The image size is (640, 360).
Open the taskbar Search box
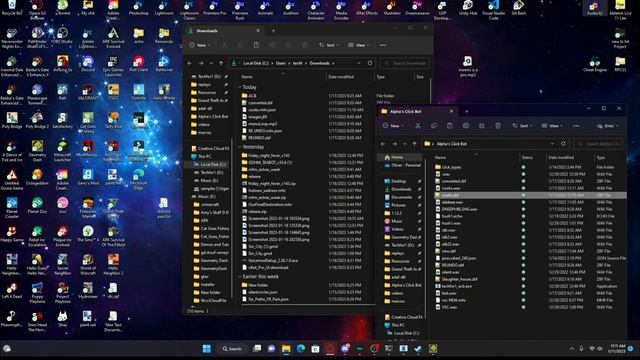(232, 349)
